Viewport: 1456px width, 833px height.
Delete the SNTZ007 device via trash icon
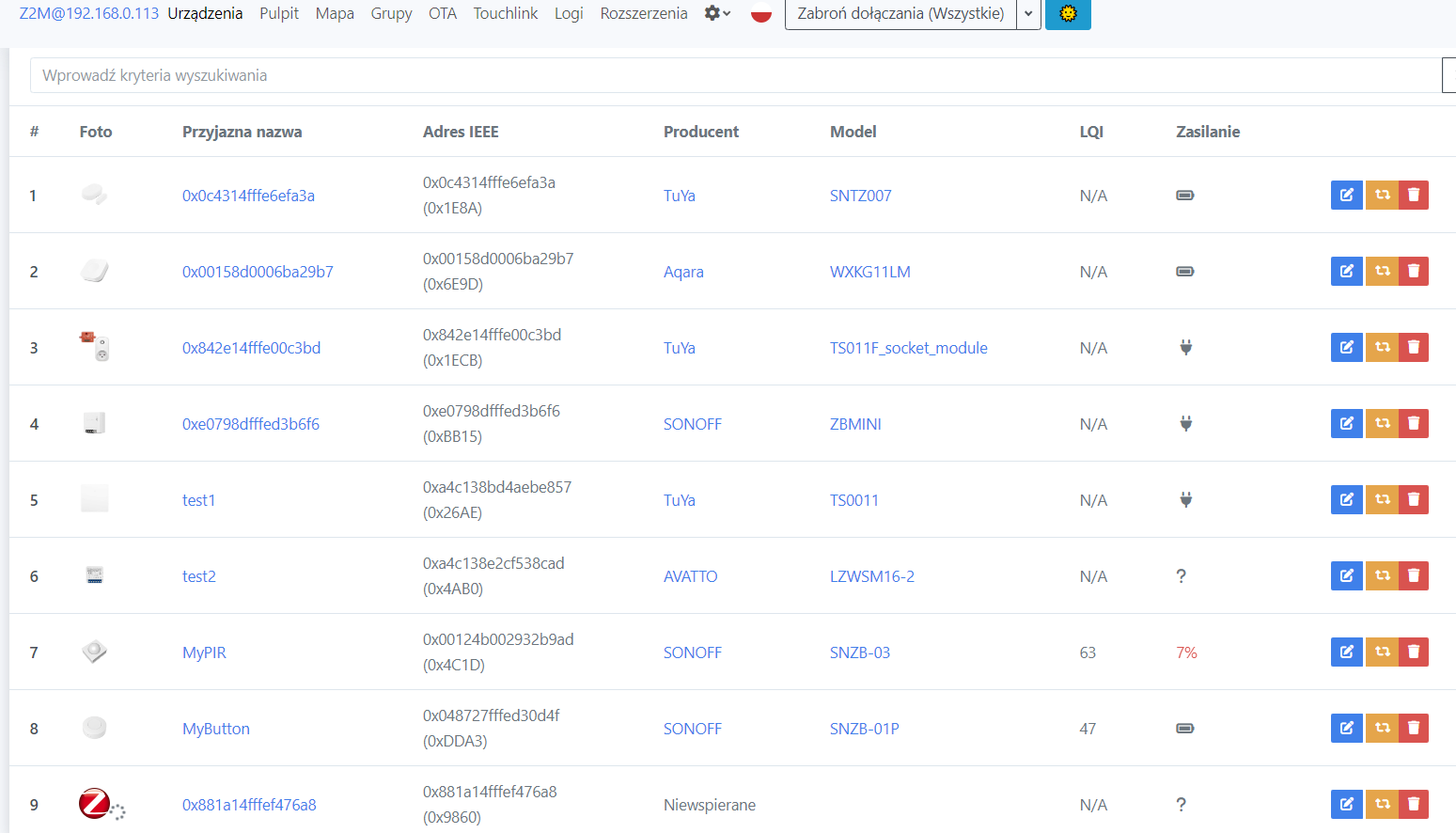[1414, 195]
